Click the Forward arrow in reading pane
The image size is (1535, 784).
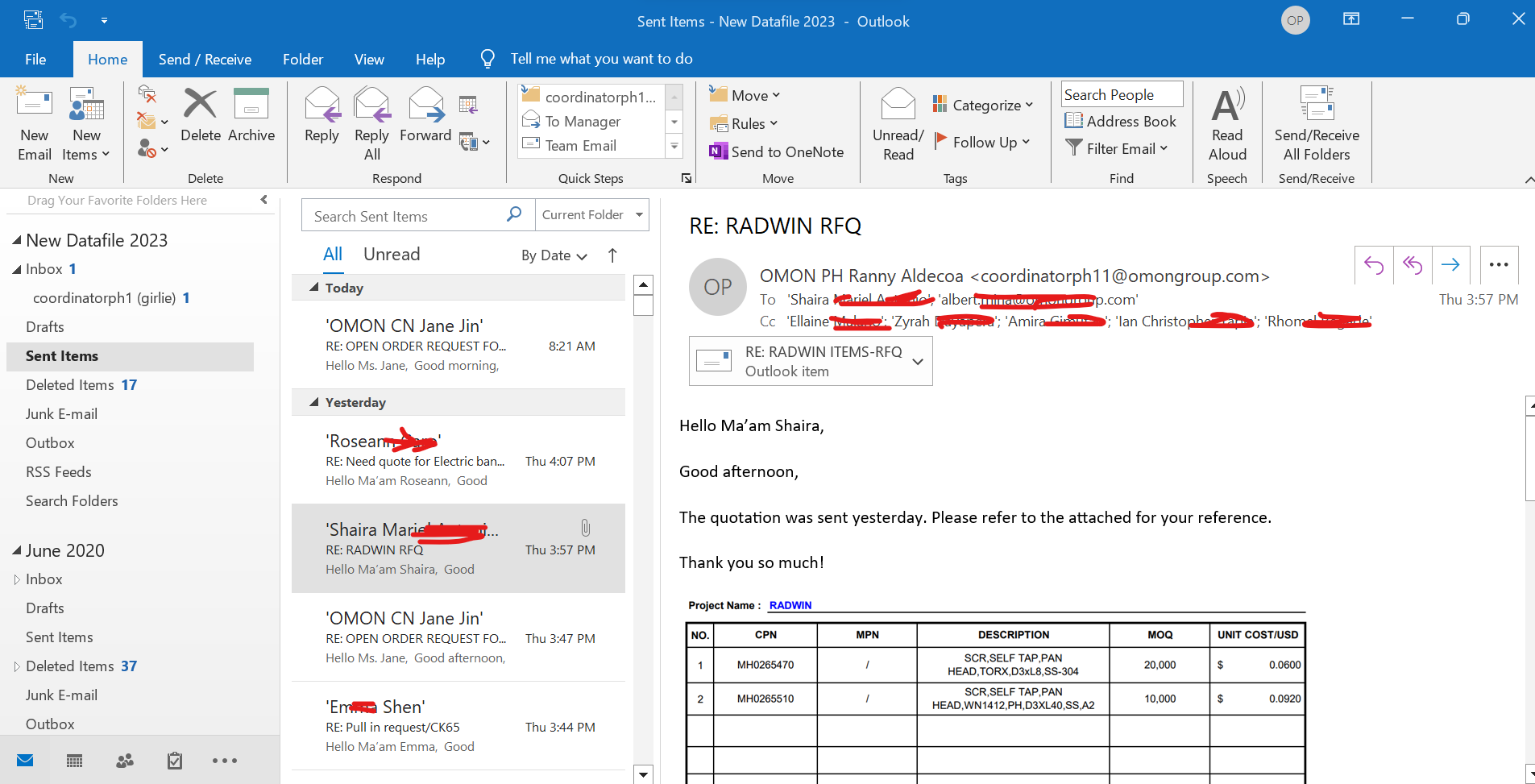point(1450,265)
